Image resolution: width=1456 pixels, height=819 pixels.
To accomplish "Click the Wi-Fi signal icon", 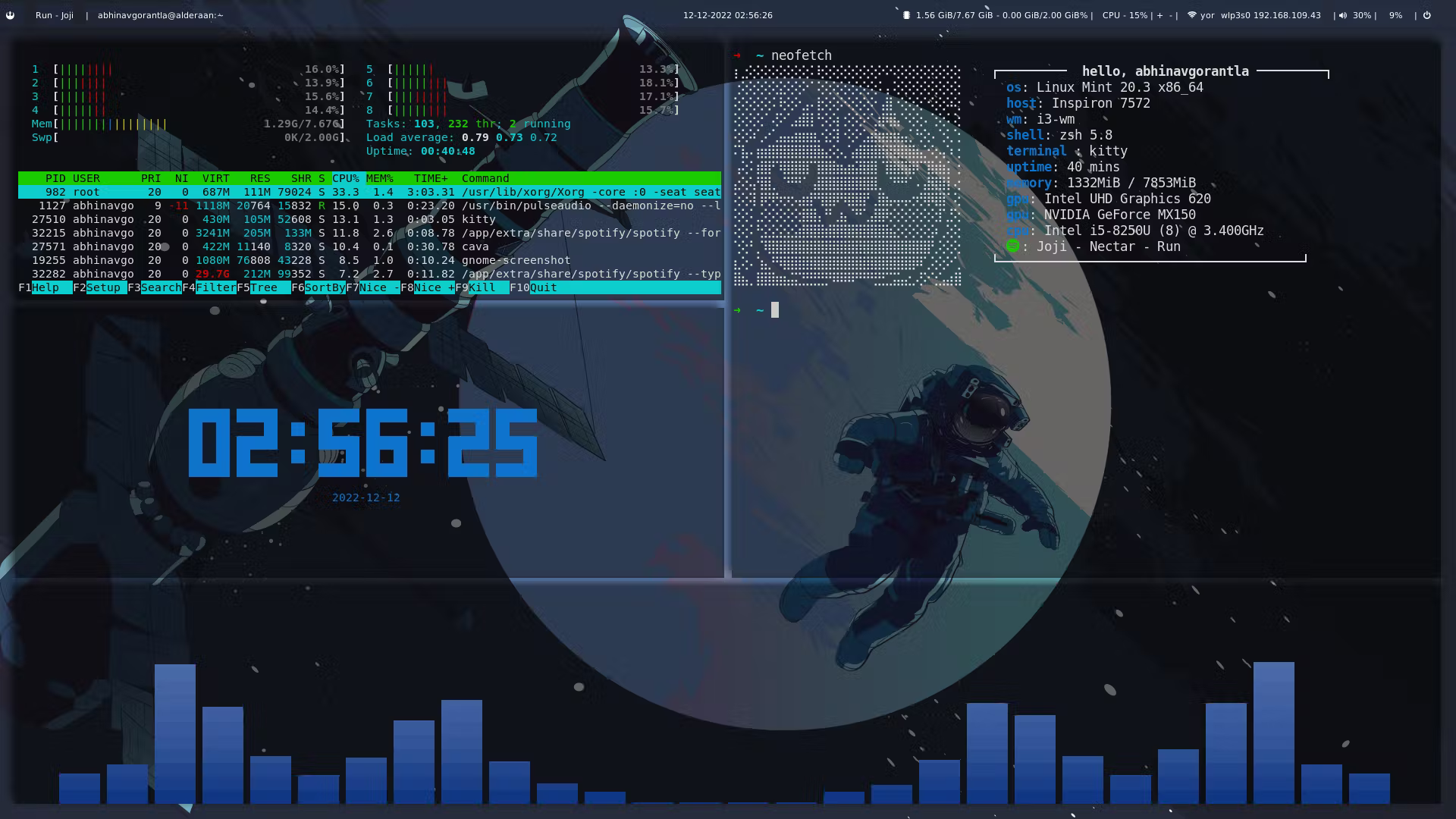I will pyautogui.click(x=1191, y=15).
